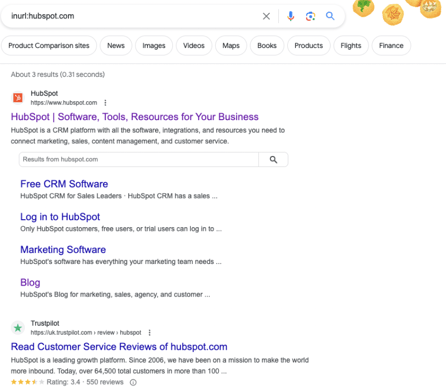Open the Marketing Software sitelink
This screenshot has width=446, height=391.
pyautogui.click(x=63, y=250)
